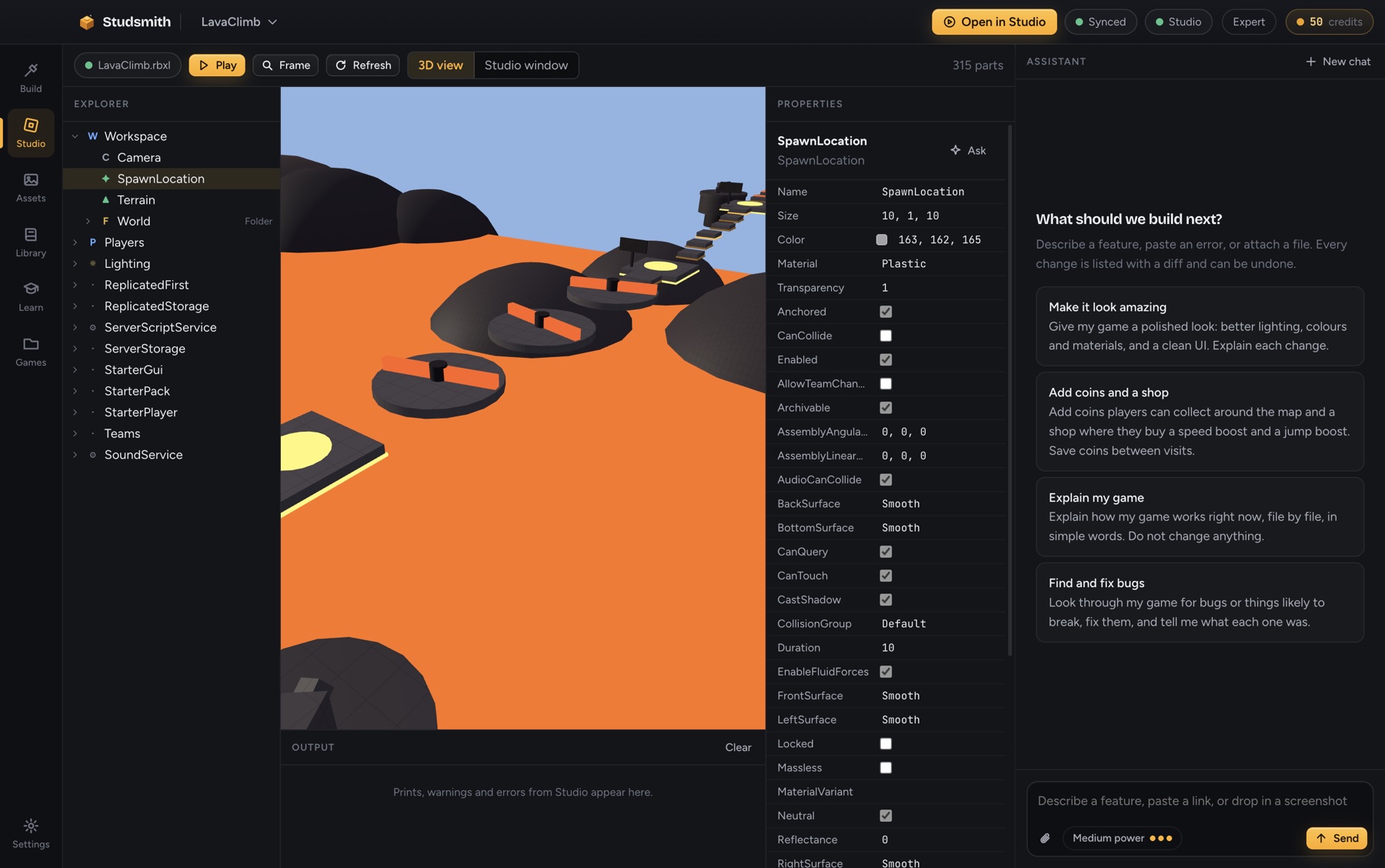Expand the World folder

point(88,222)
